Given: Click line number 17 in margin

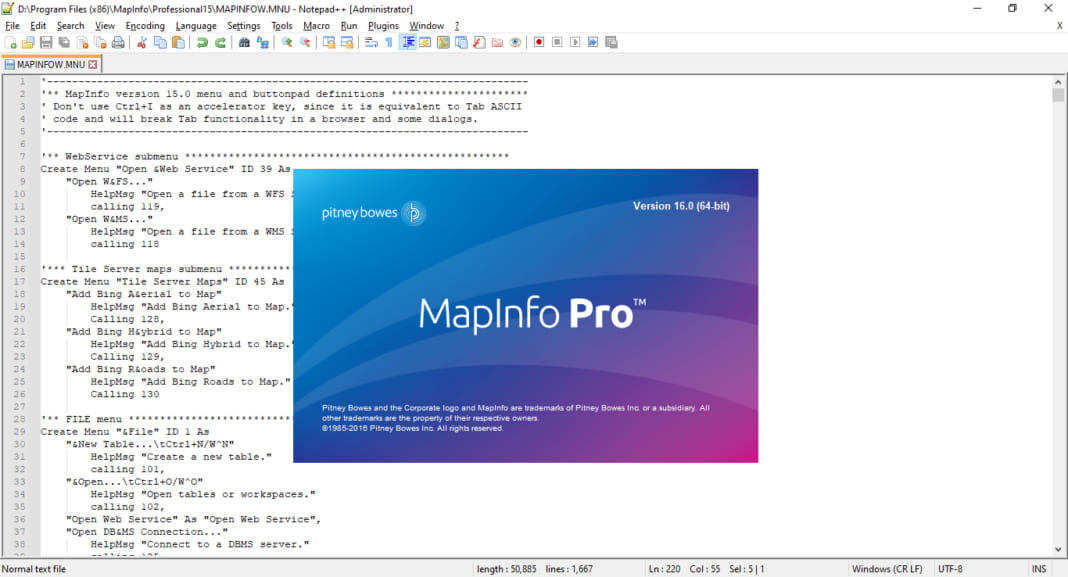Looking at the screenshot, I should [x=19, y=281].
